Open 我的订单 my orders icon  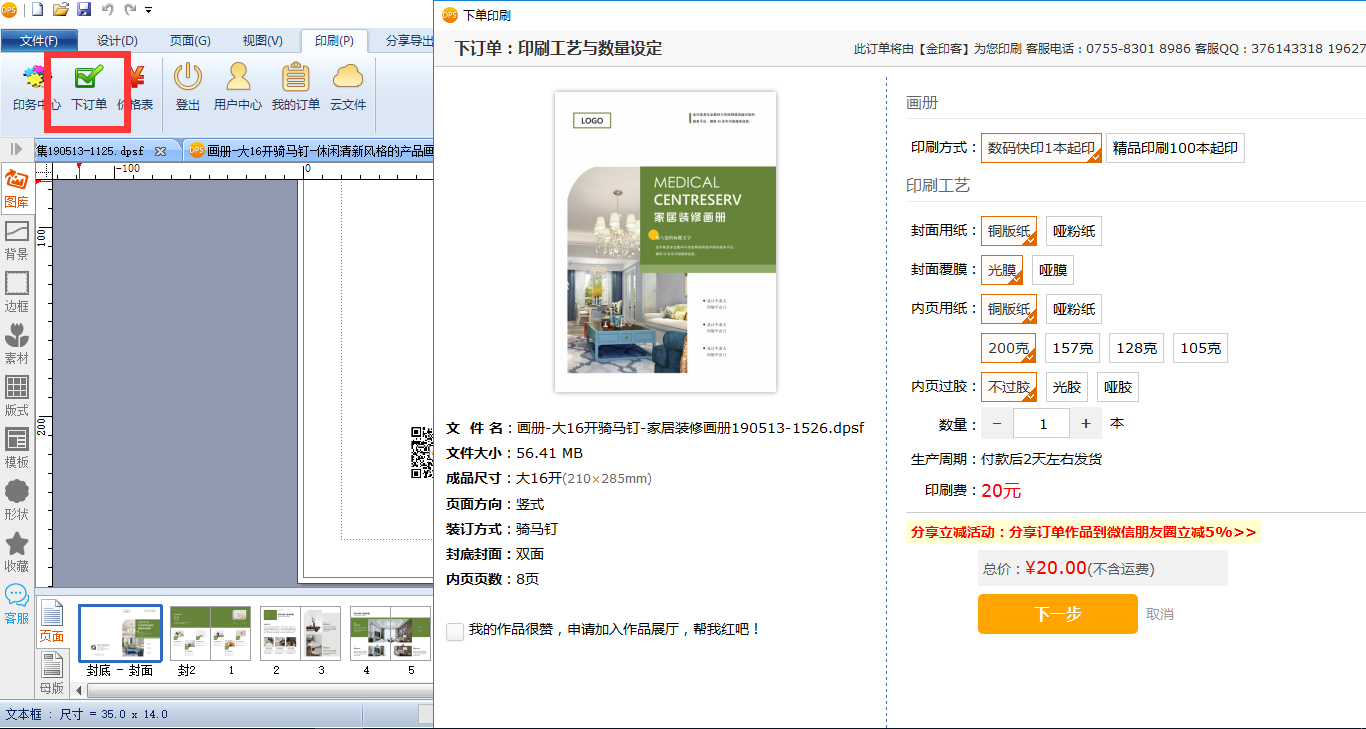click(x=296, y=86)
